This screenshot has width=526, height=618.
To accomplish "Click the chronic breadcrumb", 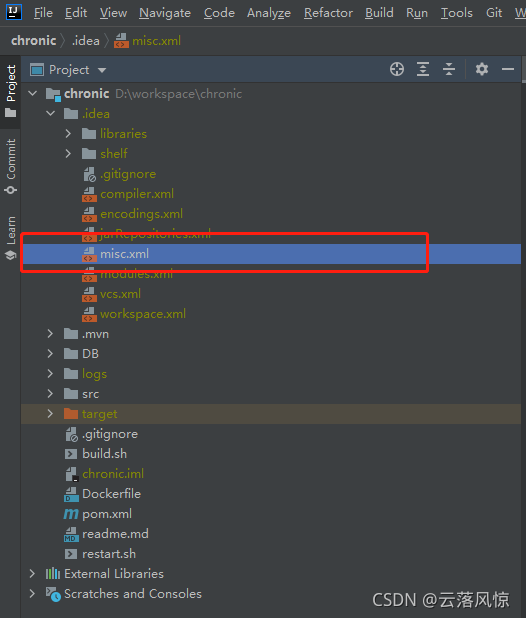I will click(x=33, y=41).
